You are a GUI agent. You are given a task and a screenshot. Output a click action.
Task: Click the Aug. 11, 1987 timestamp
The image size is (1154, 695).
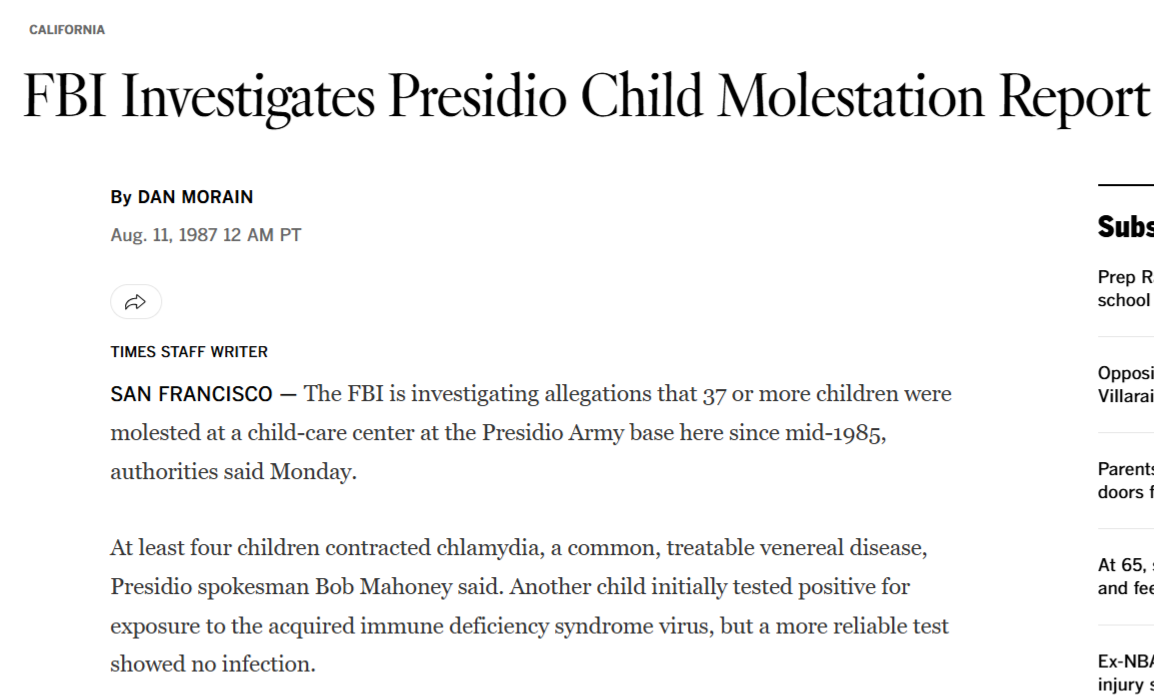click(205, 235)
